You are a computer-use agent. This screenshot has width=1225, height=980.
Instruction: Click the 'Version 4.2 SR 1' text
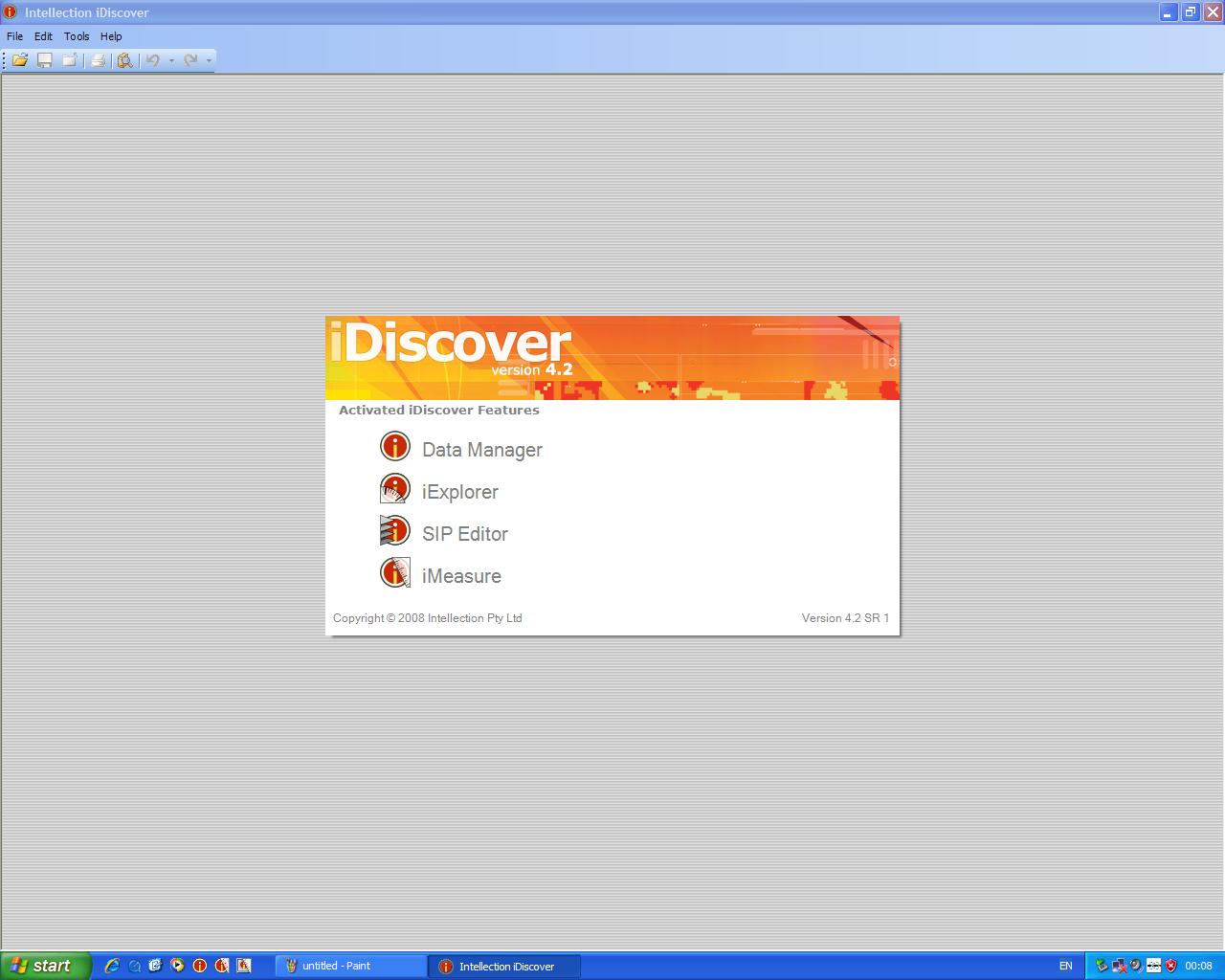846,618
